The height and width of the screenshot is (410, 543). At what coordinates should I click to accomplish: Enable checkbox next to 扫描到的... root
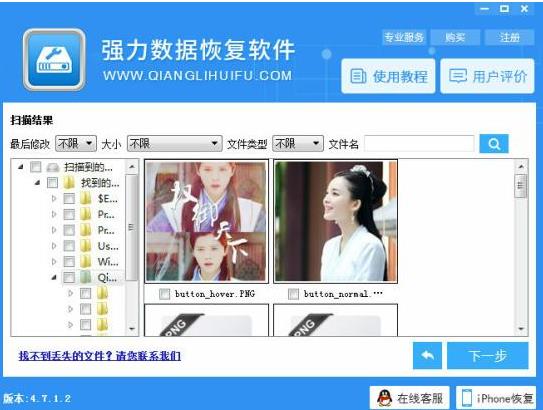36,167
